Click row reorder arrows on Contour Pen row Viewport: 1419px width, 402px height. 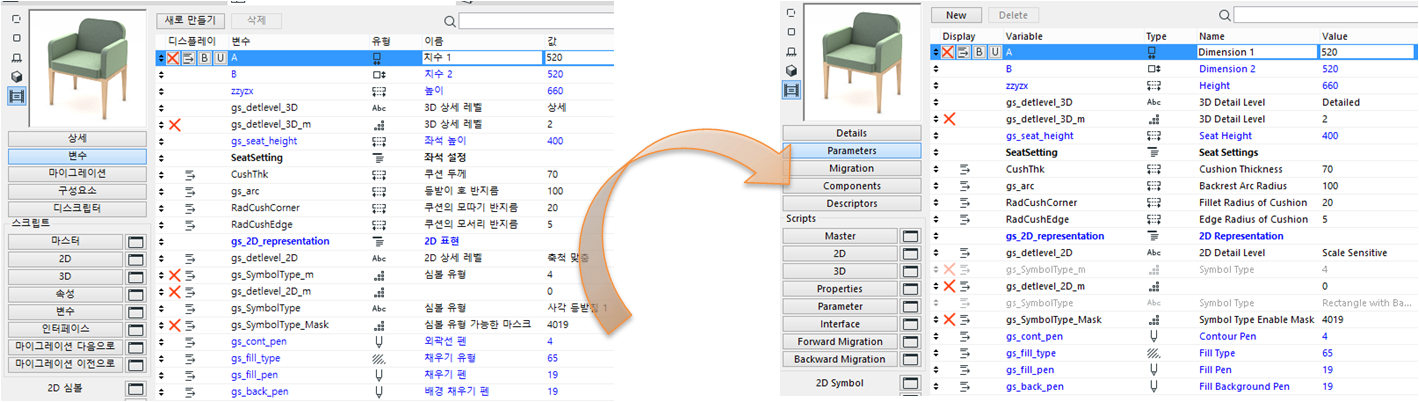point(935,336)
